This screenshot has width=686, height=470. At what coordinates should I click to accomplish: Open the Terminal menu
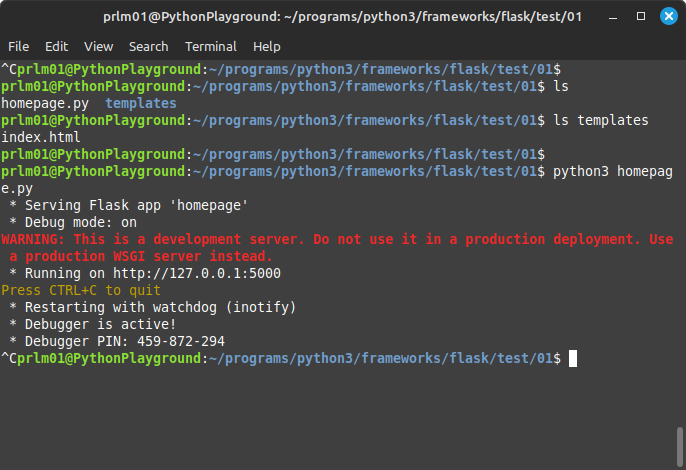click(x=210, y=46)
